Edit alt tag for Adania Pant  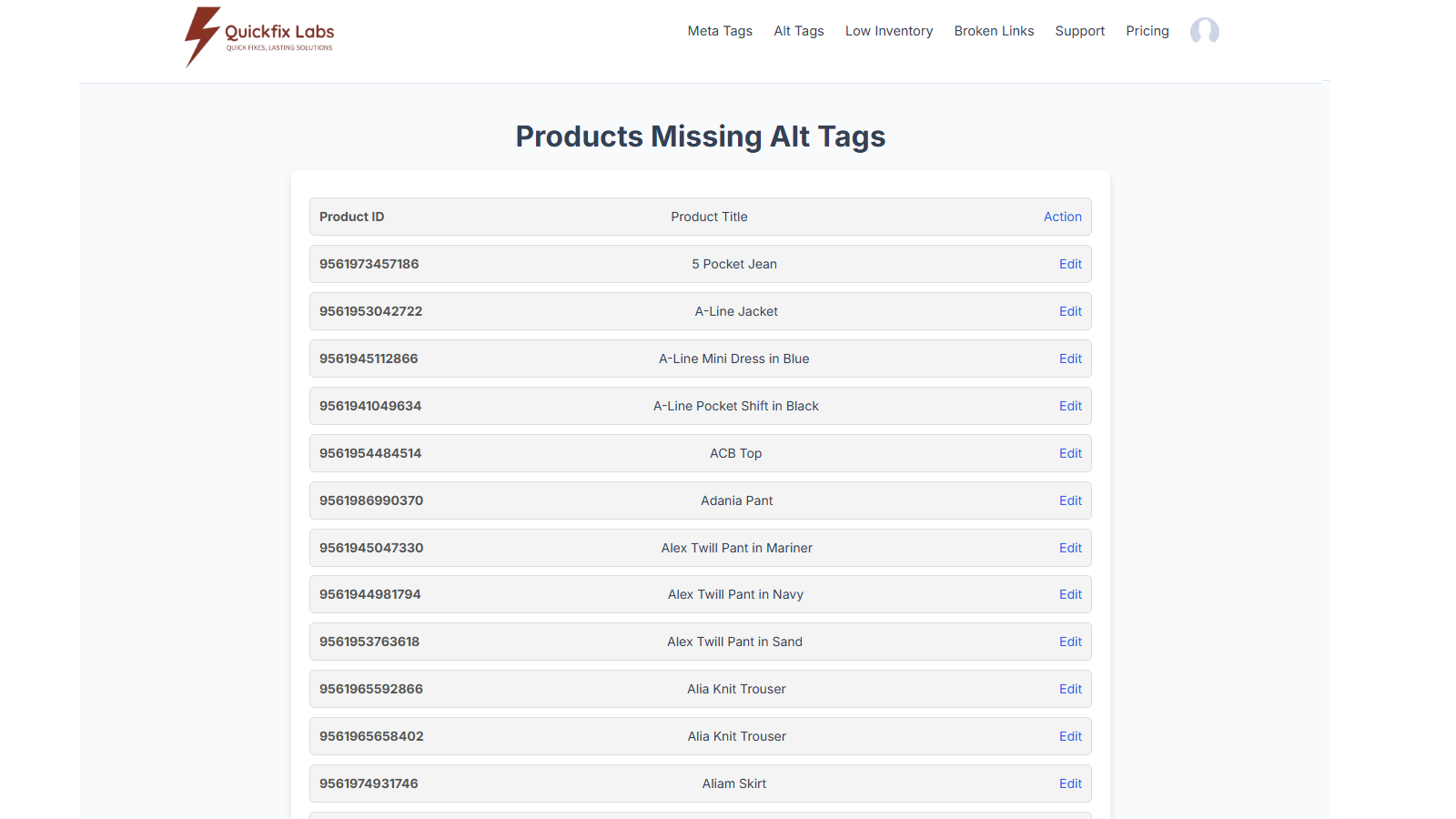tap(1070, 500)
